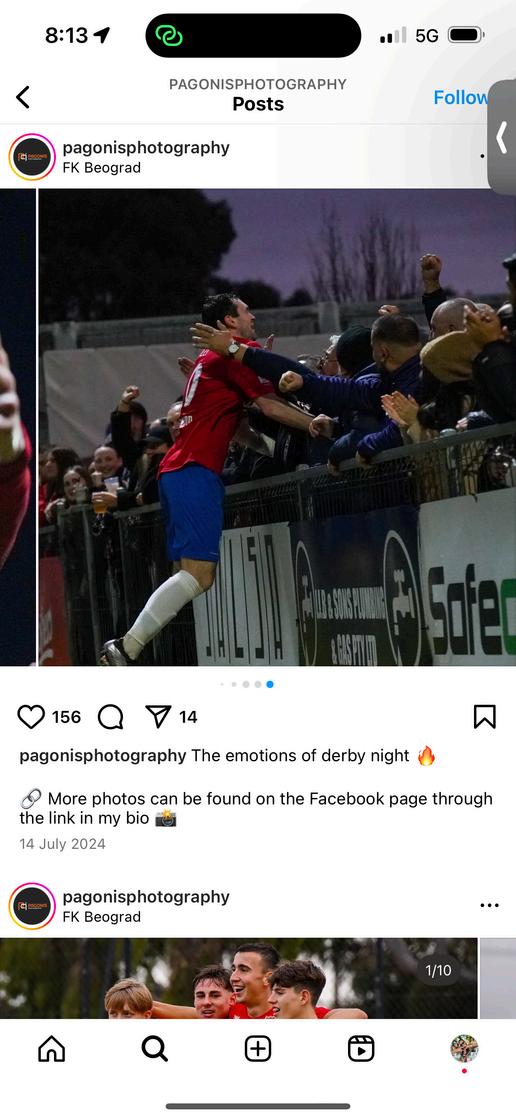Open pagonisphotography username on first post

146,148
